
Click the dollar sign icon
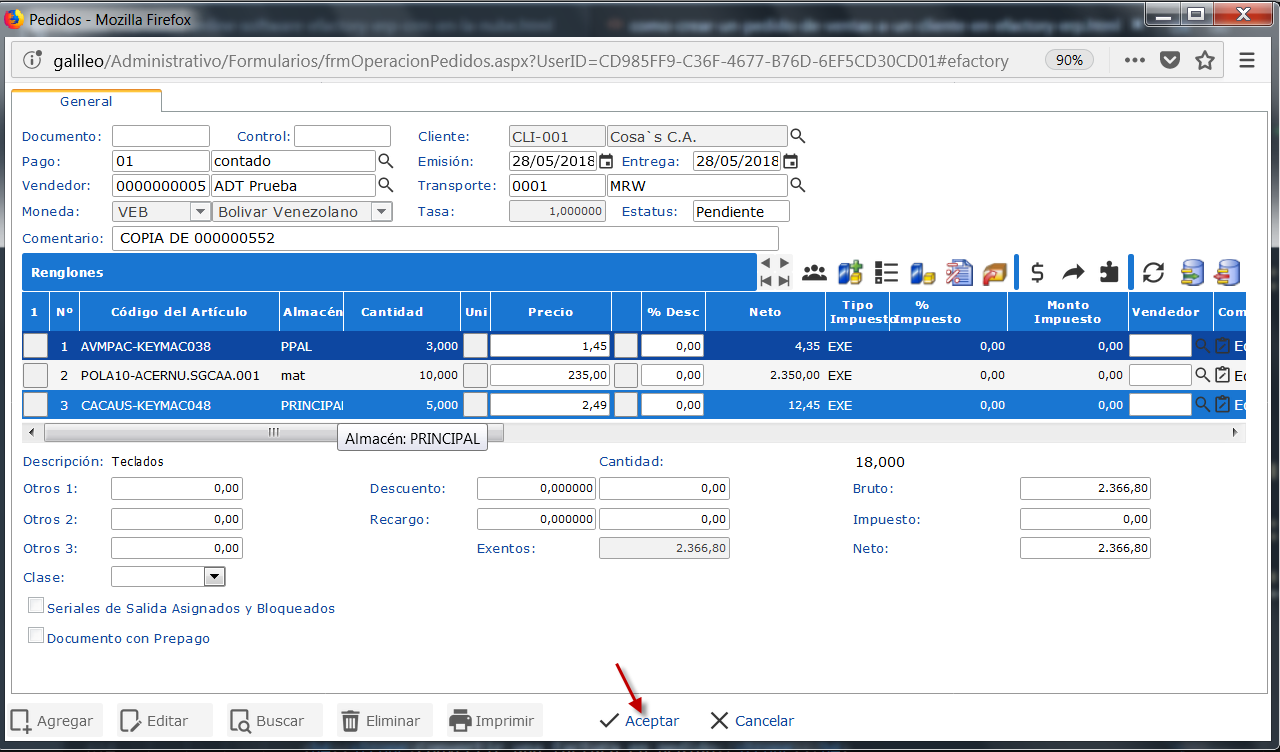[1038, 272]
